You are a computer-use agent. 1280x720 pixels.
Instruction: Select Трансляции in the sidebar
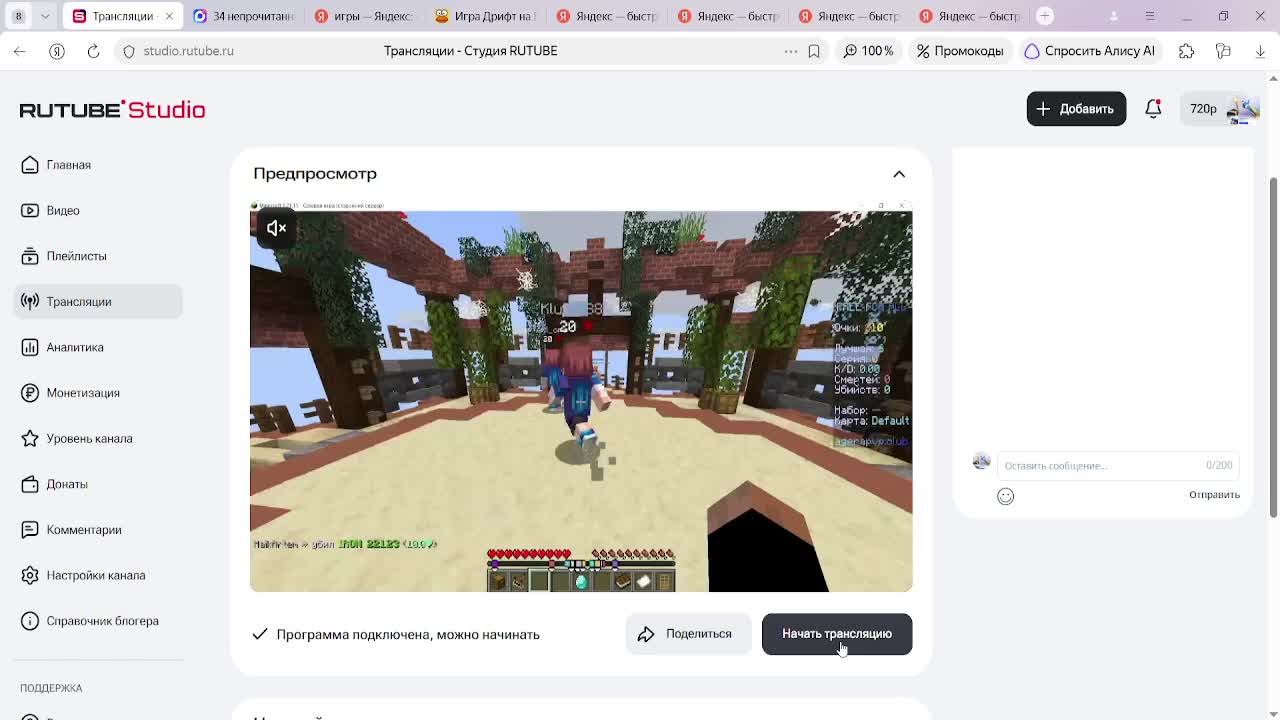point(98,302)
